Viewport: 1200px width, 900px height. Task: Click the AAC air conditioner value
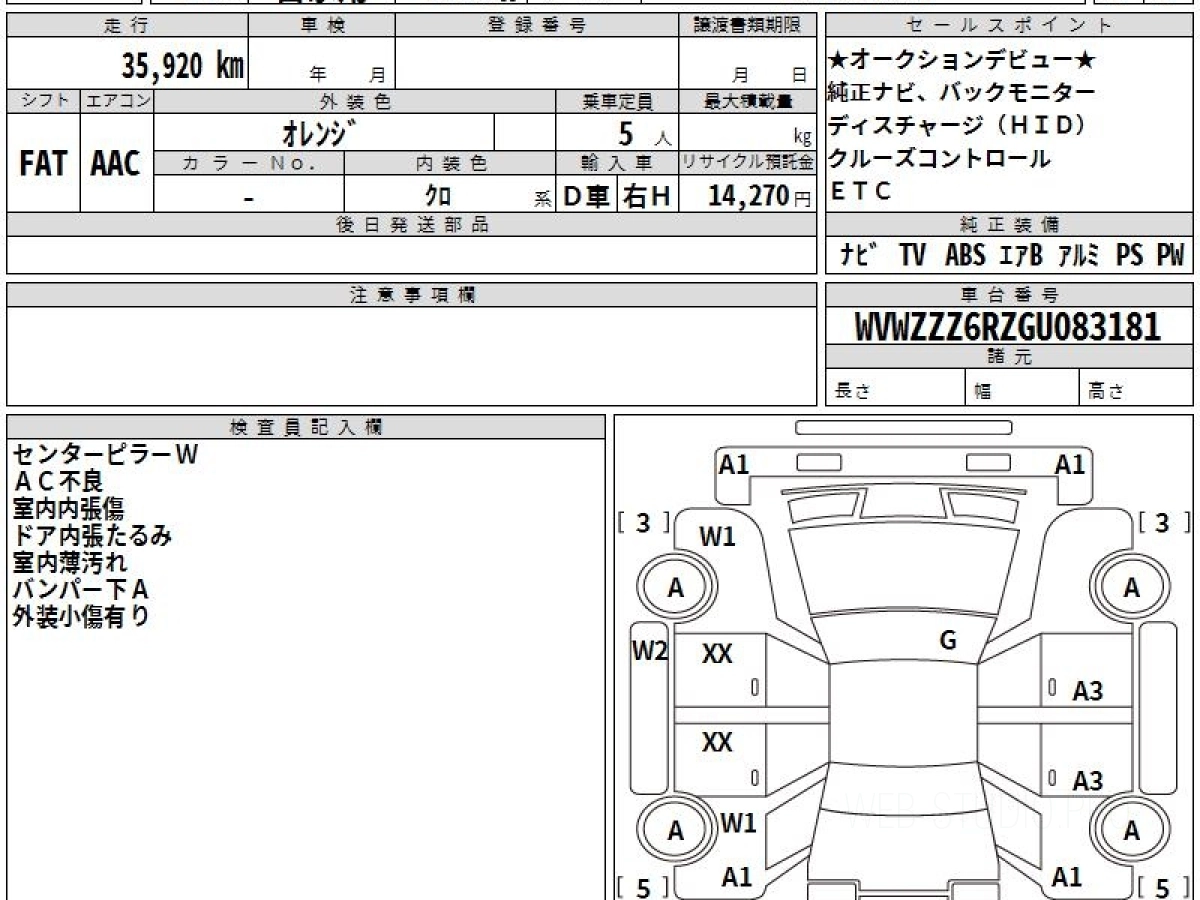point(116,164)
